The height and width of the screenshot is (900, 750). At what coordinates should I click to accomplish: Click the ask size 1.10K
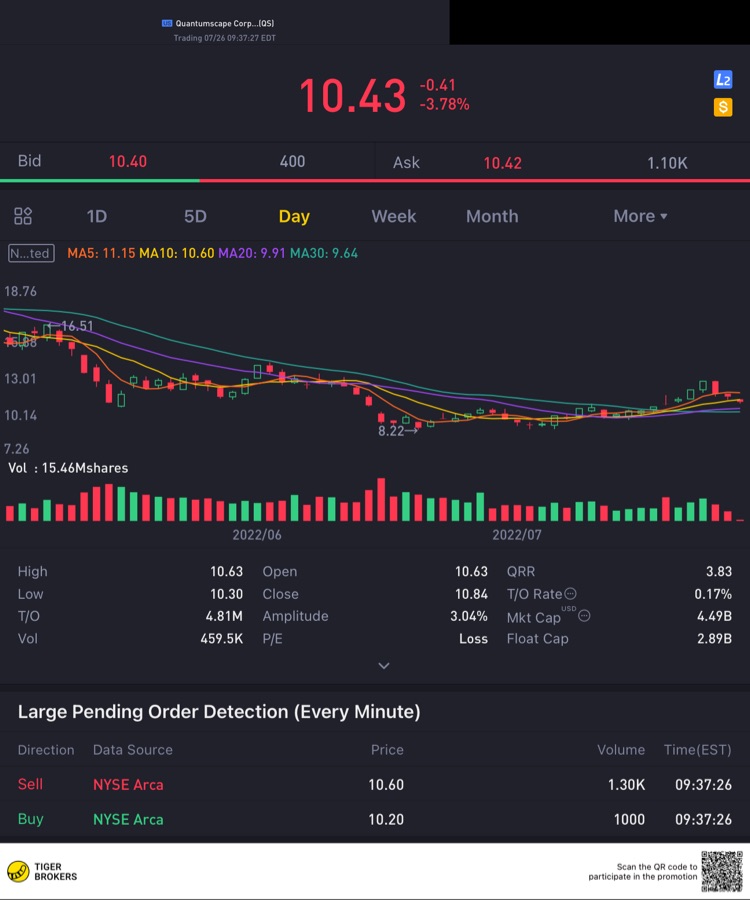(x=667, y=163)
